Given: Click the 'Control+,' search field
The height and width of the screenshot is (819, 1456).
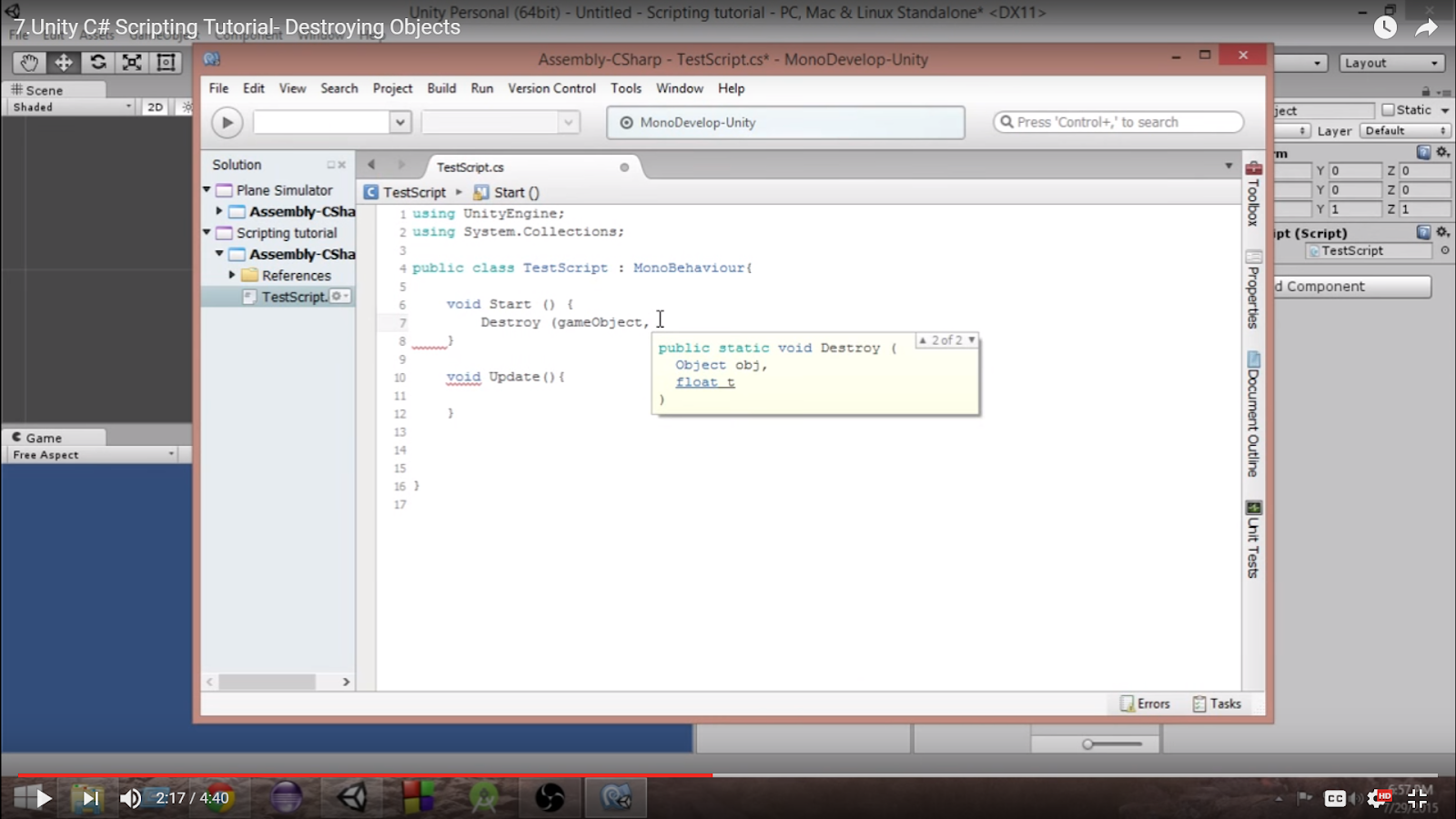Looking at the screenshot, I should (1118, 122).
